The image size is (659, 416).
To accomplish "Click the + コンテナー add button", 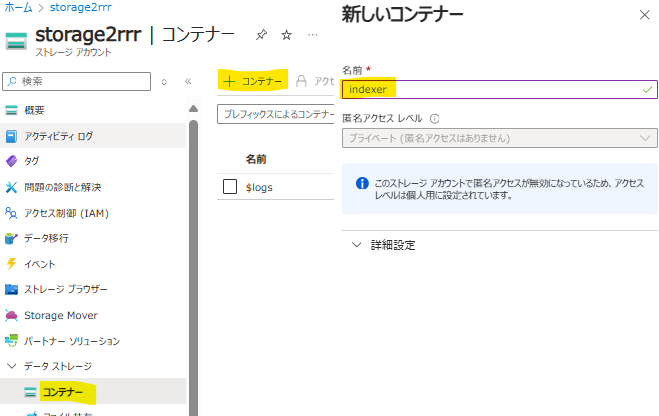I will point(253,81).
